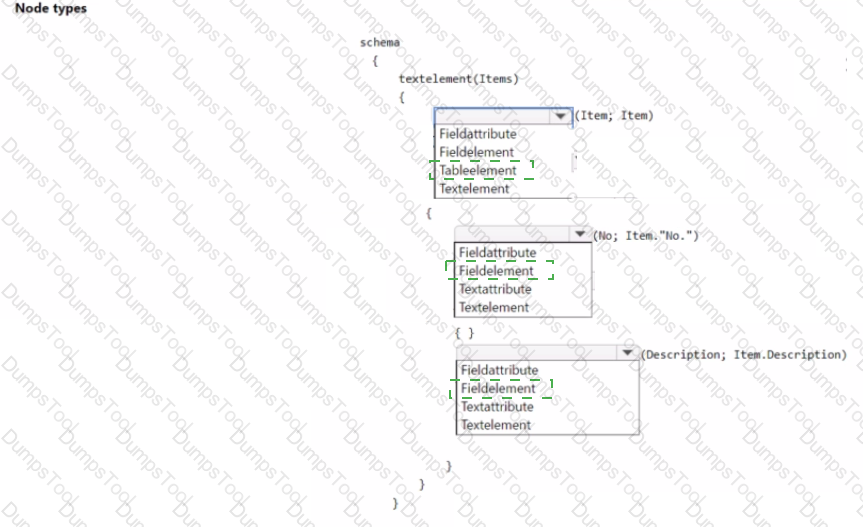Choose Textattribute in the Description dropdown list
863x527 pixels.
497,407
